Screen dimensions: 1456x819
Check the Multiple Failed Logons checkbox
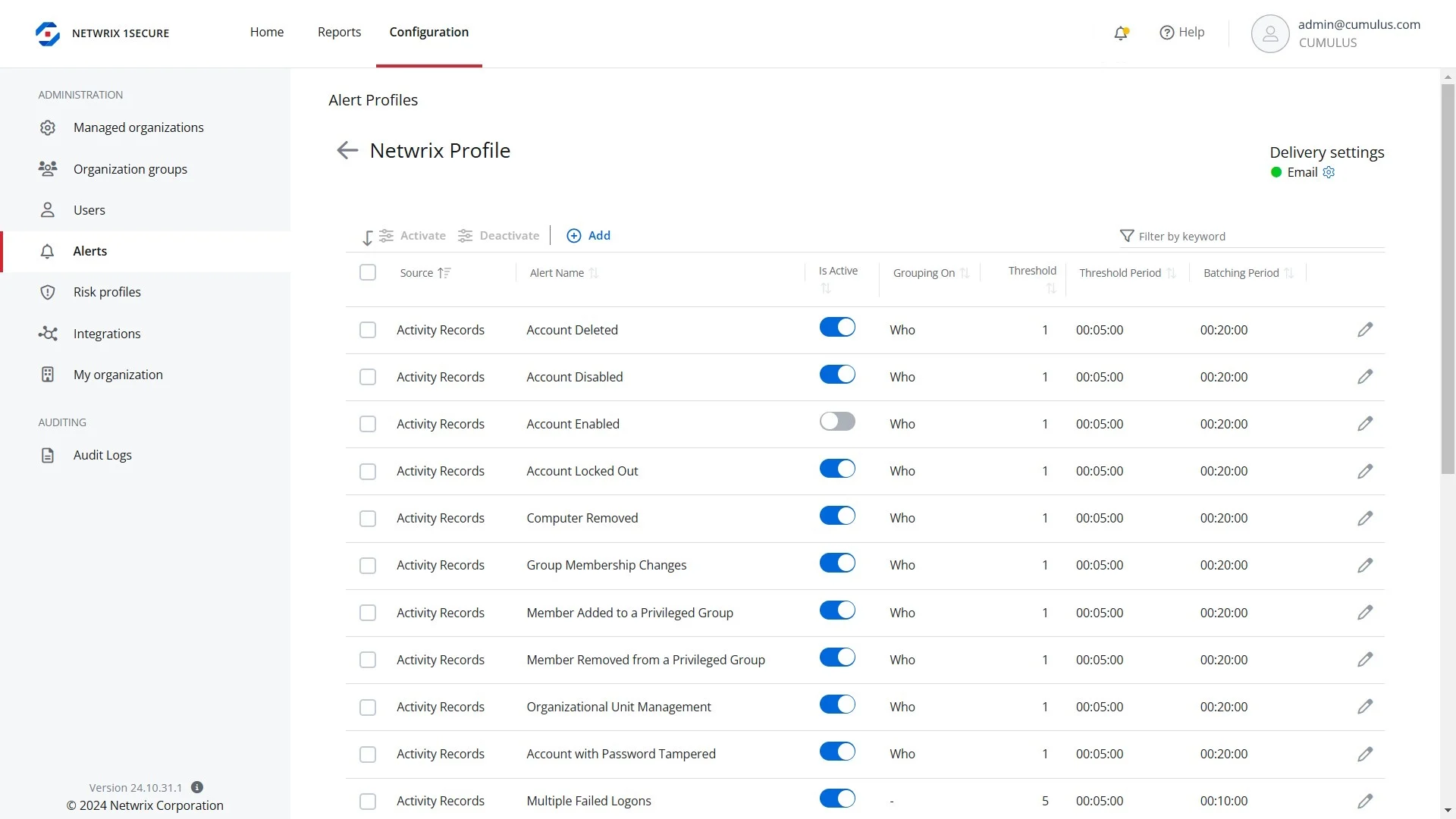368,801
